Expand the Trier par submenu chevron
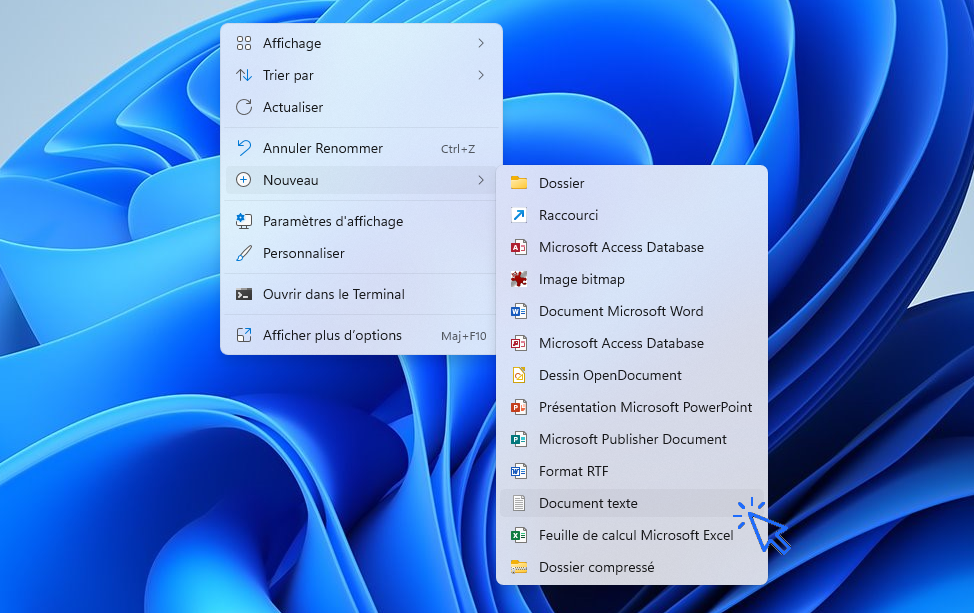Image resolution: width=974 pixels, height=613 pixels. click(481, 75)
